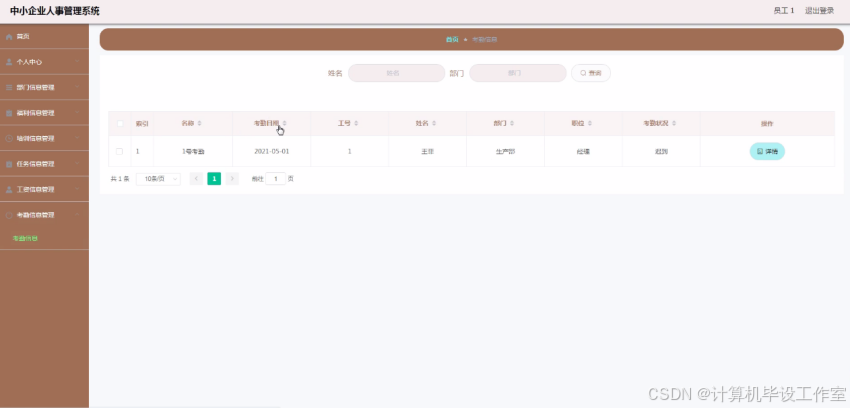Click the person icon beside 工资信息管理
The width and height of the screenshot is (850, 409).
(9, 189)
